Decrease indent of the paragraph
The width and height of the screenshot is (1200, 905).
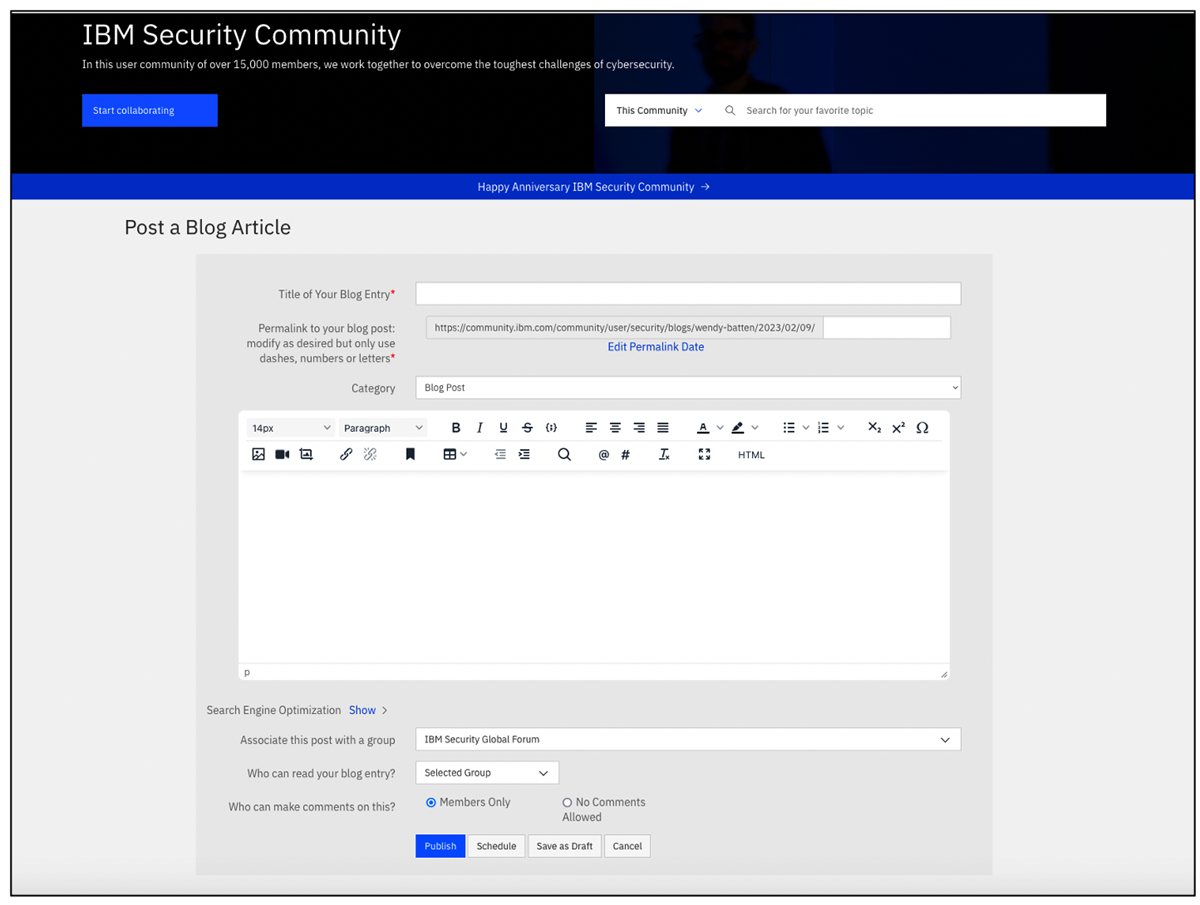coord(500,454)
